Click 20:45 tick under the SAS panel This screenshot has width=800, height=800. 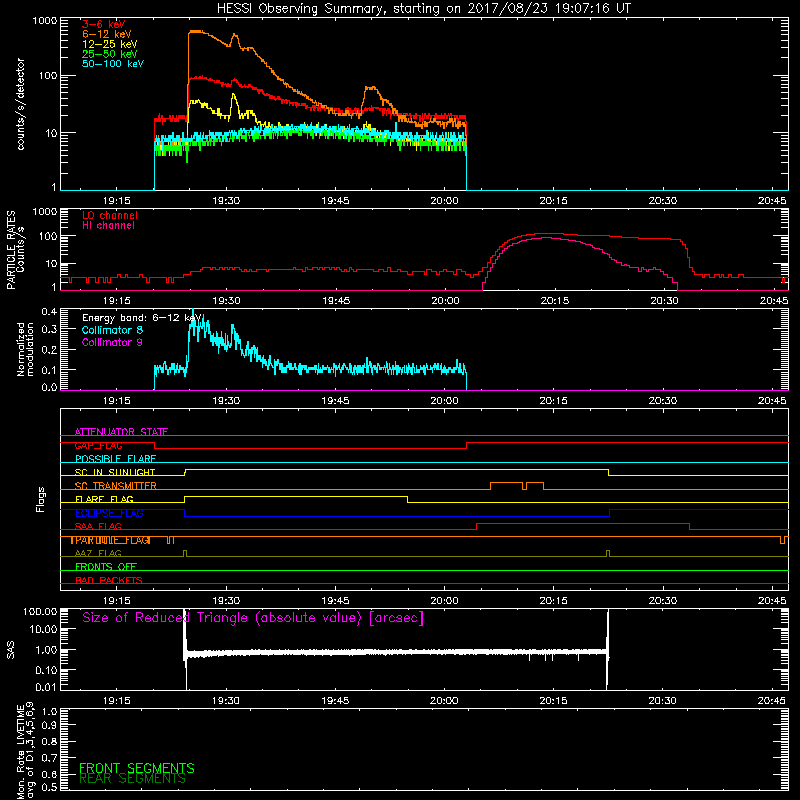(771, 701)
